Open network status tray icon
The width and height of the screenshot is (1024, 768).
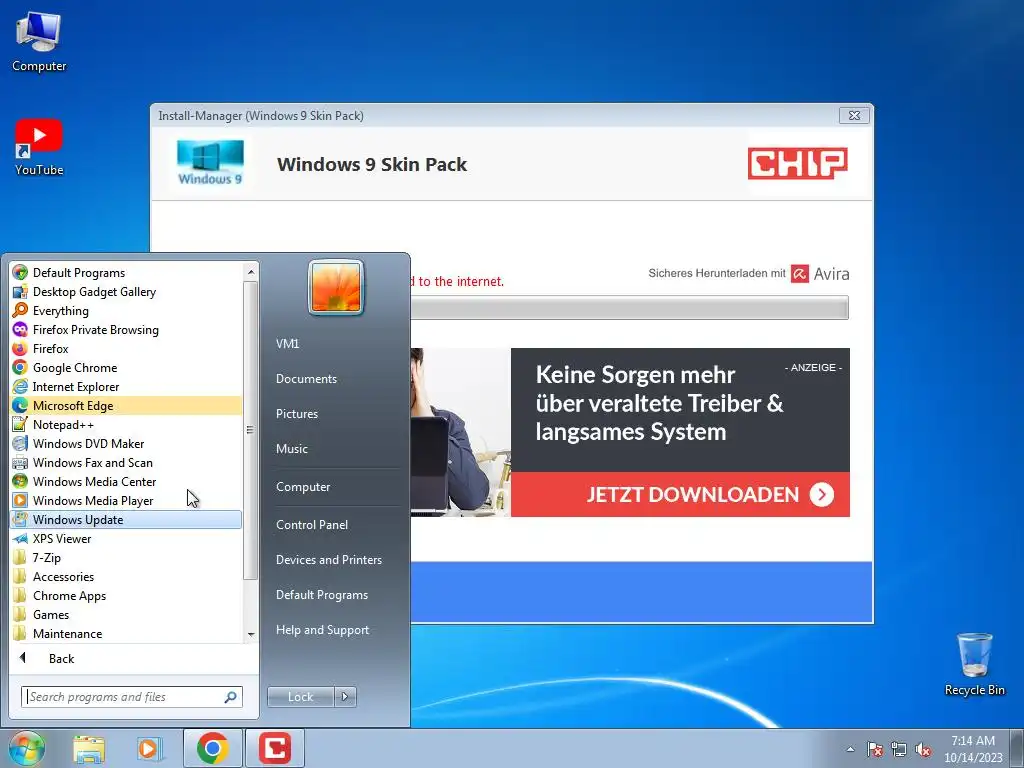click(899, 749)
